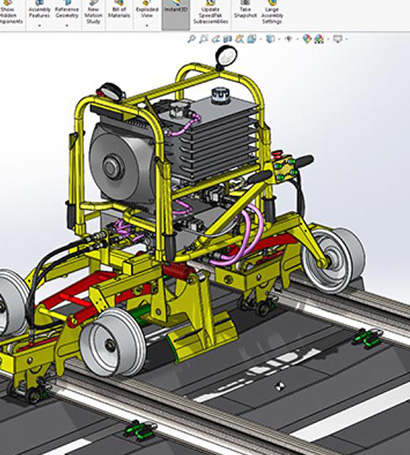The image size is (410, 455).
Task: Click Show Hidden Components command
Action: (12, 13)
